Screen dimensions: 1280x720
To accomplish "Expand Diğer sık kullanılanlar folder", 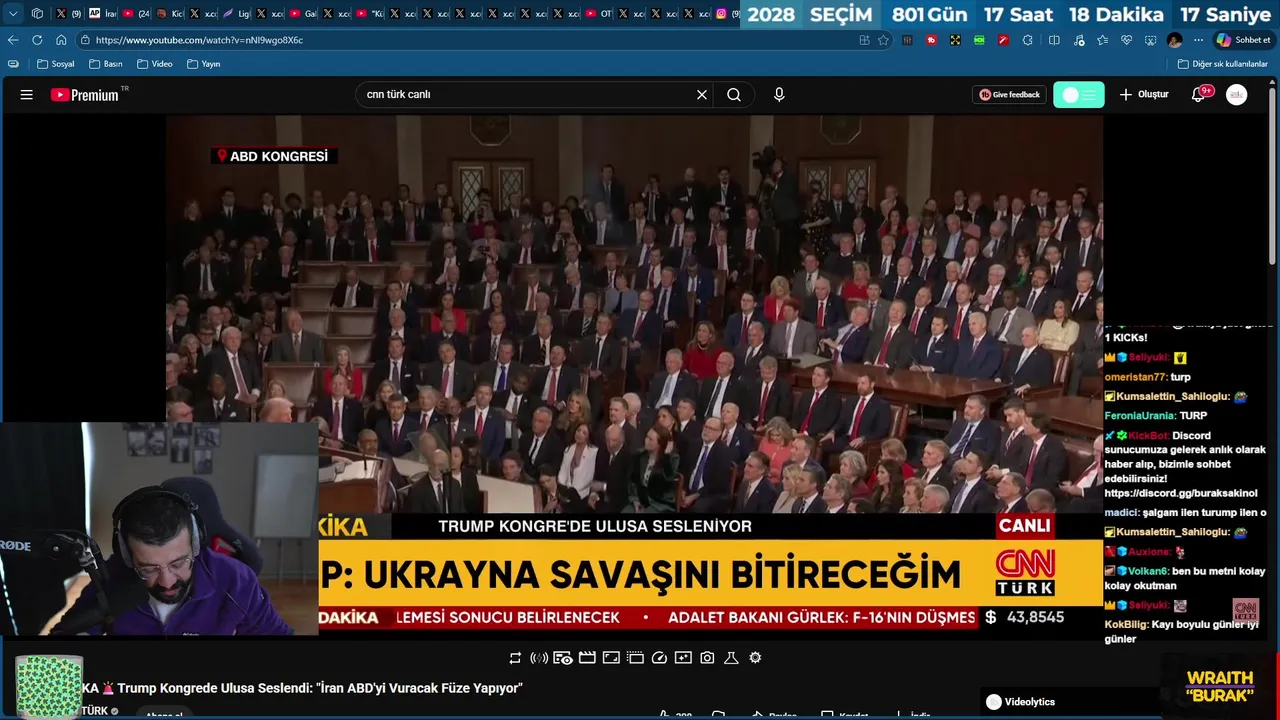I will [x=1222, y=64].
